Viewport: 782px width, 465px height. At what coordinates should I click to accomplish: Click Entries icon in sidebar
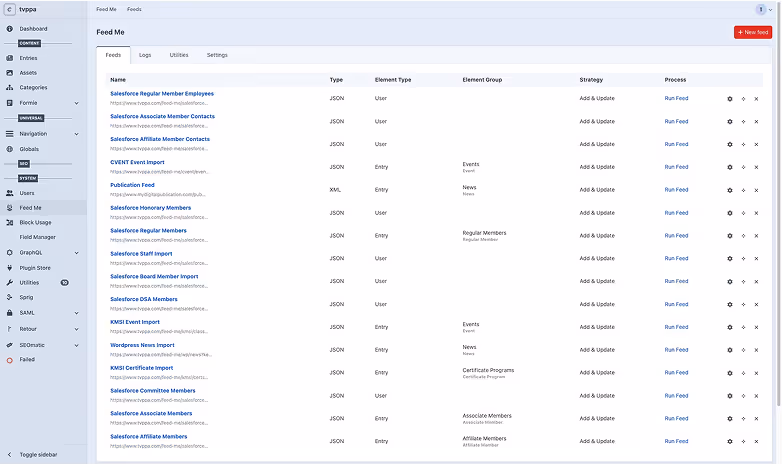pyautogui.click(x=9, y=58)
